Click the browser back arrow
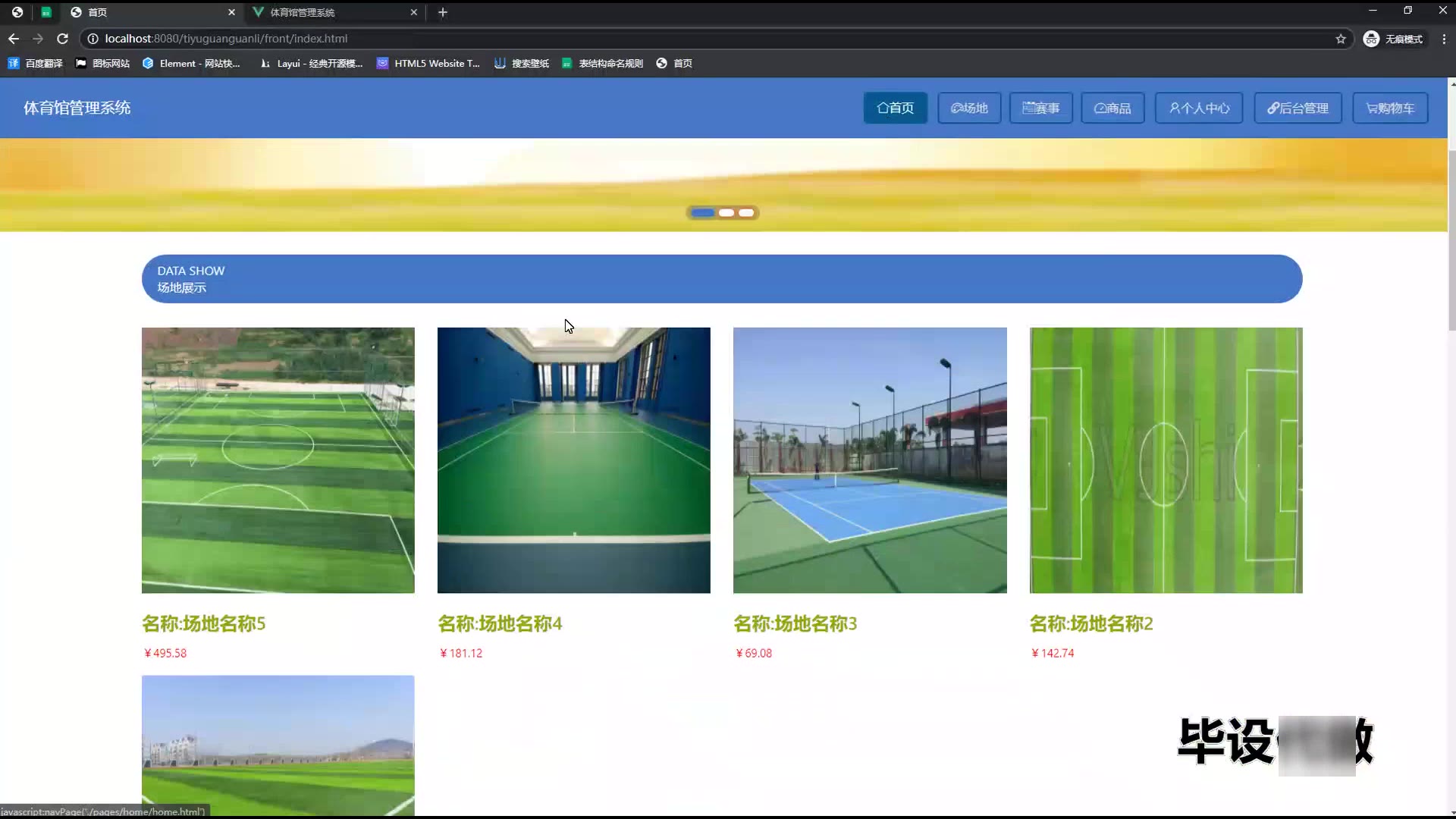 [14, 39]
